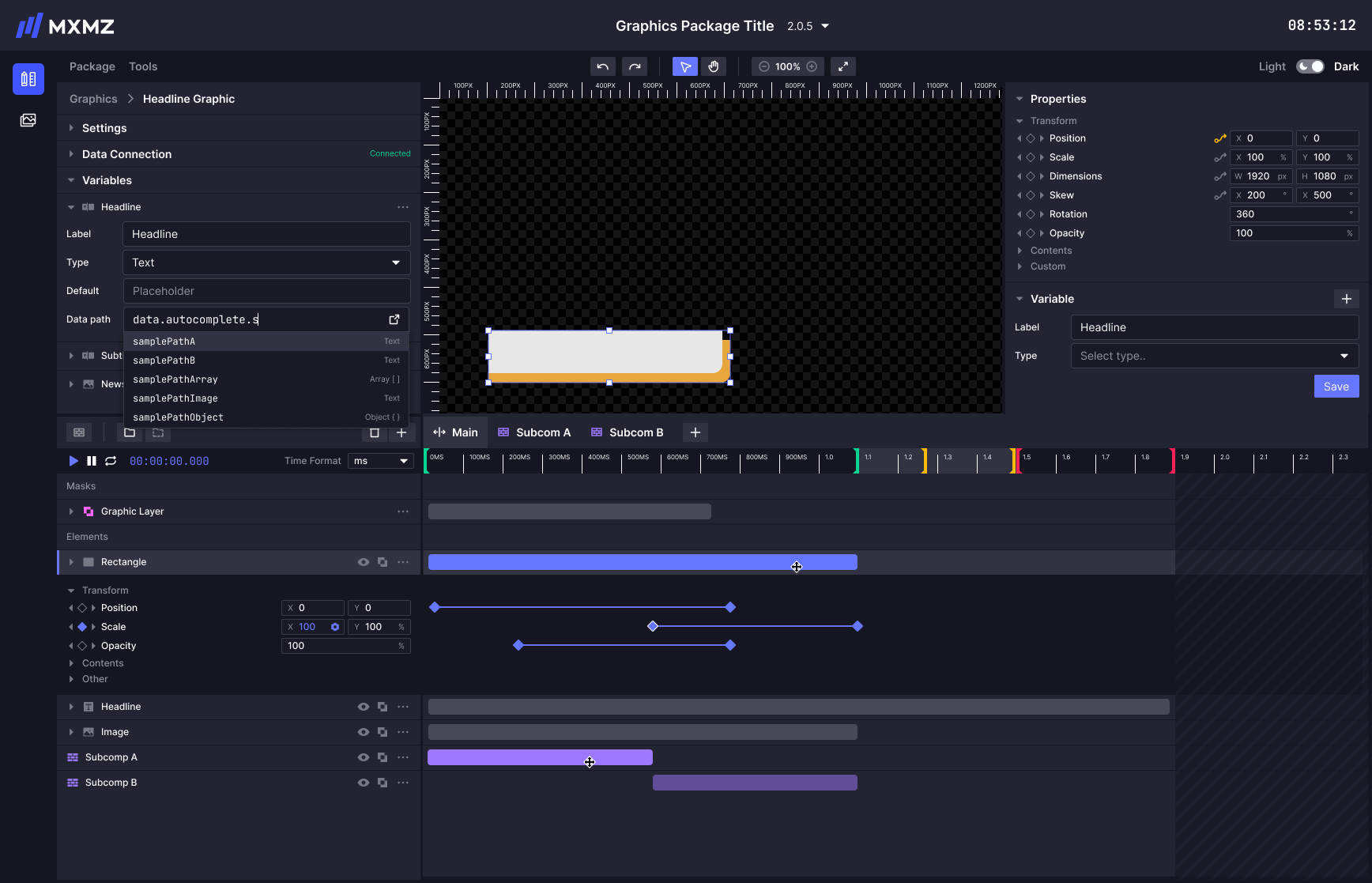
Task: Toggle Light/Dark theme switch
Action: (x=1310, y=66)
